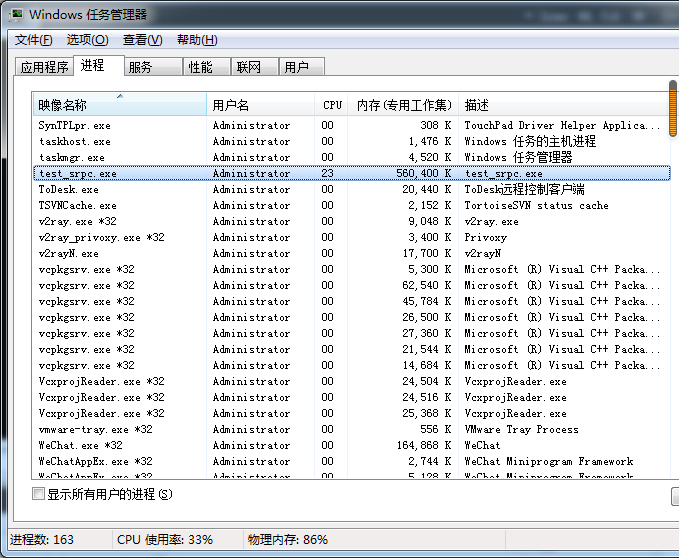Select the v2rayN.exe process

351,254
